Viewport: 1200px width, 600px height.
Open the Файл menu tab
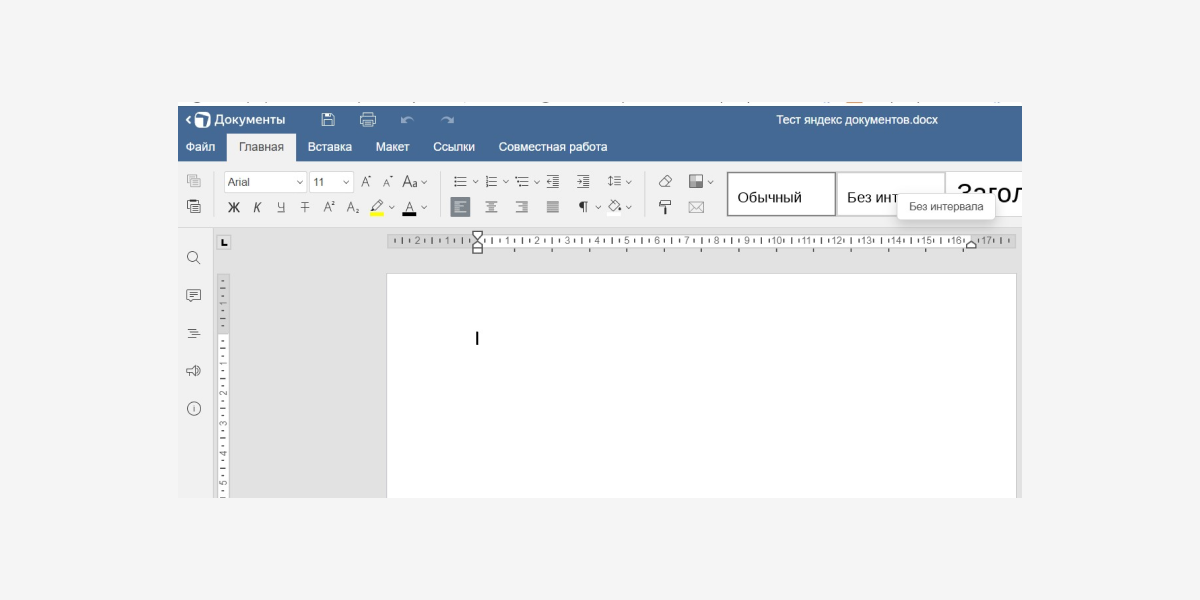pos(200,147)
